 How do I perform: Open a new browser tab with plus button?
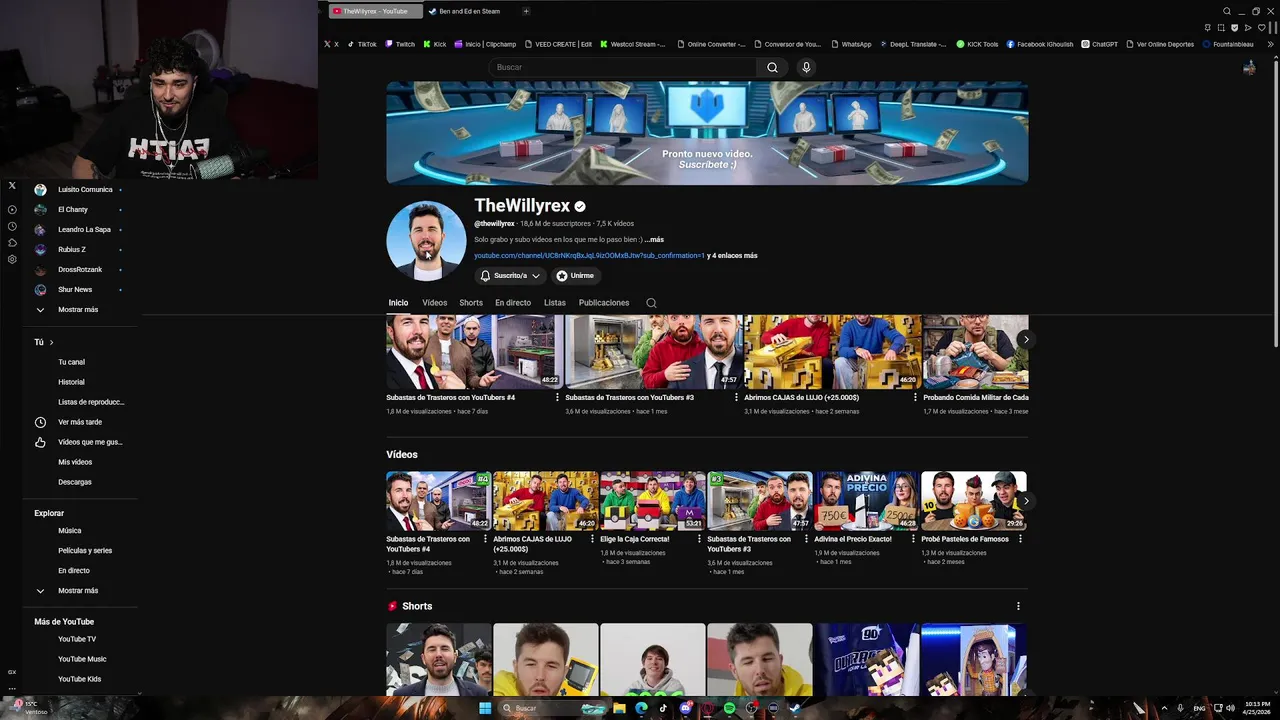click(x=526, y=11)
